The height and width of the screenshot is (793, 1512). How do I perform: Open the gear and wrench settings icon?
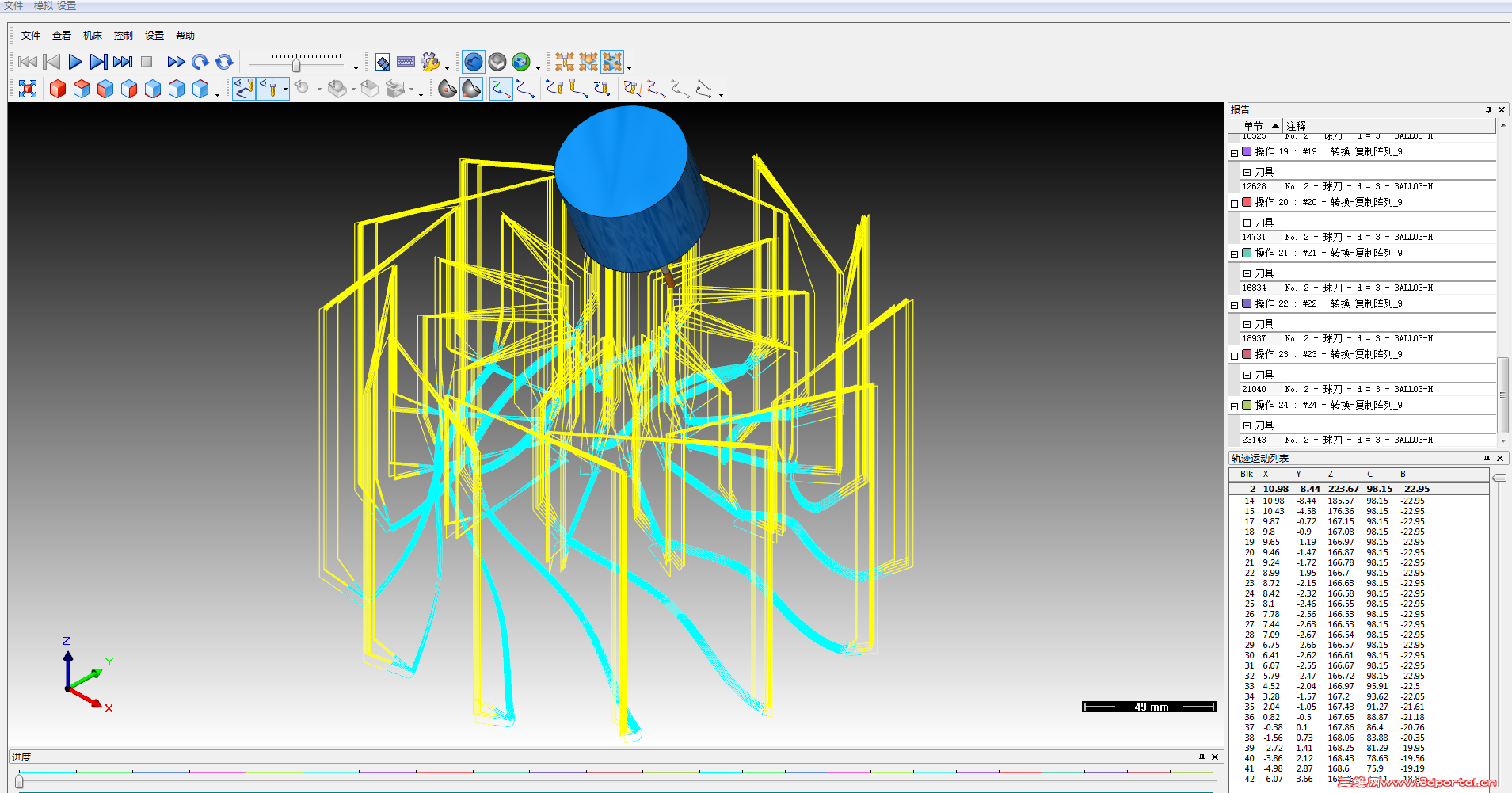(430, 62)
